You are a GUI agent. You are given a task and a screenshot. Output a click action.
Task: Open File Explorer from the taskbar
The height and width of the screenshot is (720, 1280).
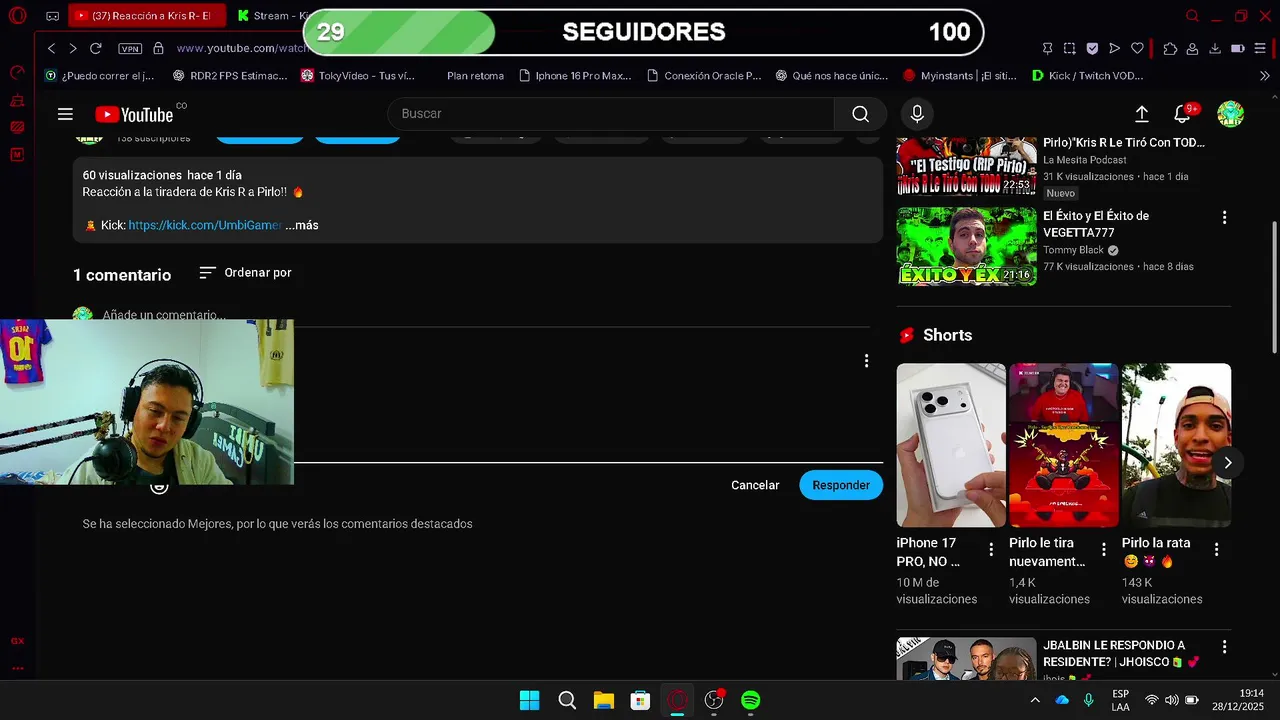coord(603,700)
